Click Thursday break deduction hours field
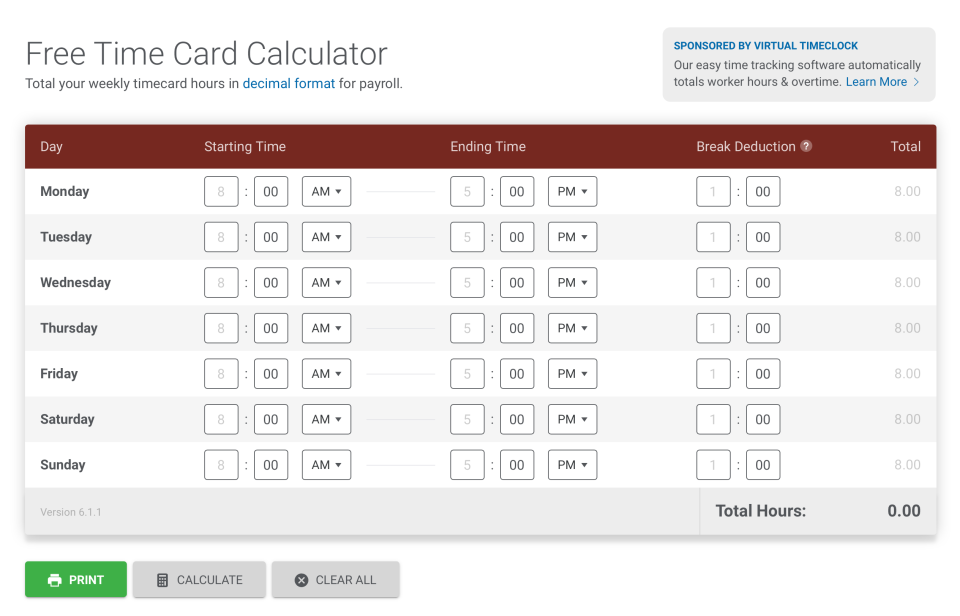The image size is (960, 616). 713,329
